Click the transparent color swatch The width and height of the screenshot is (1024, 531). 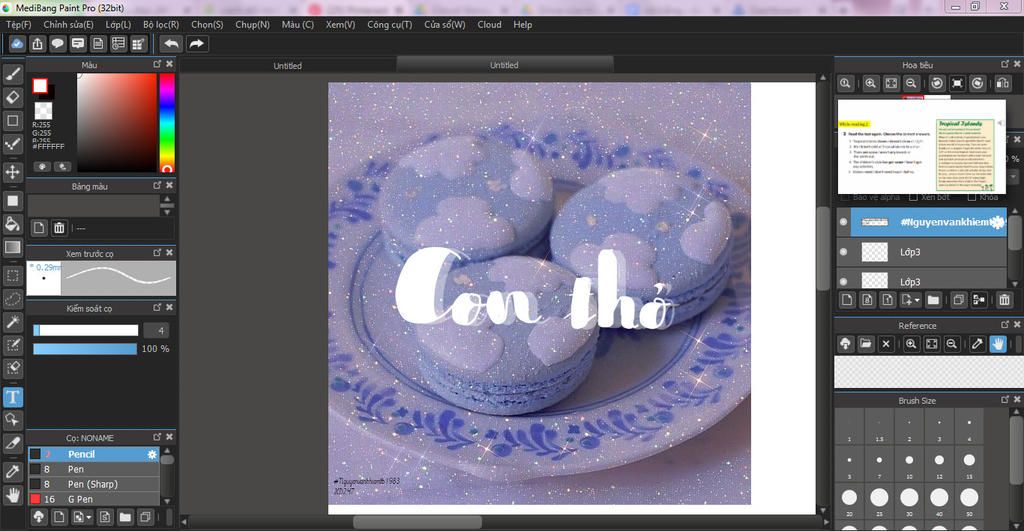click(43, 110)
